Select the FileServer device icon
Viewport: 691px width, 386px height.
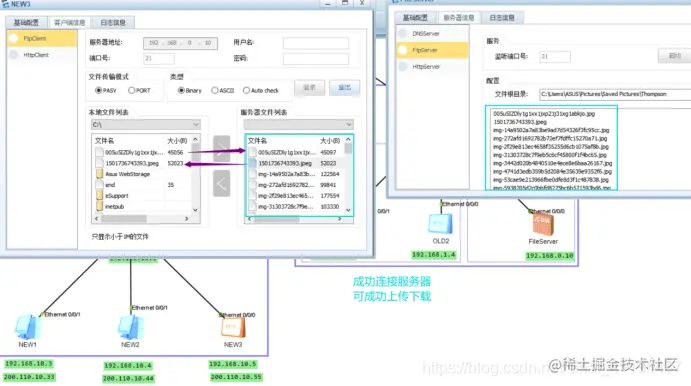(x=542, y=225)
